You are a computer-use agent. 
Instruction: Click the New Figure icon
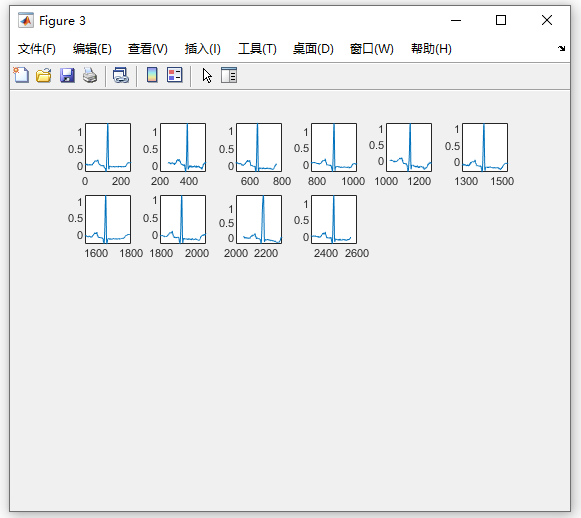pos(21,75)
